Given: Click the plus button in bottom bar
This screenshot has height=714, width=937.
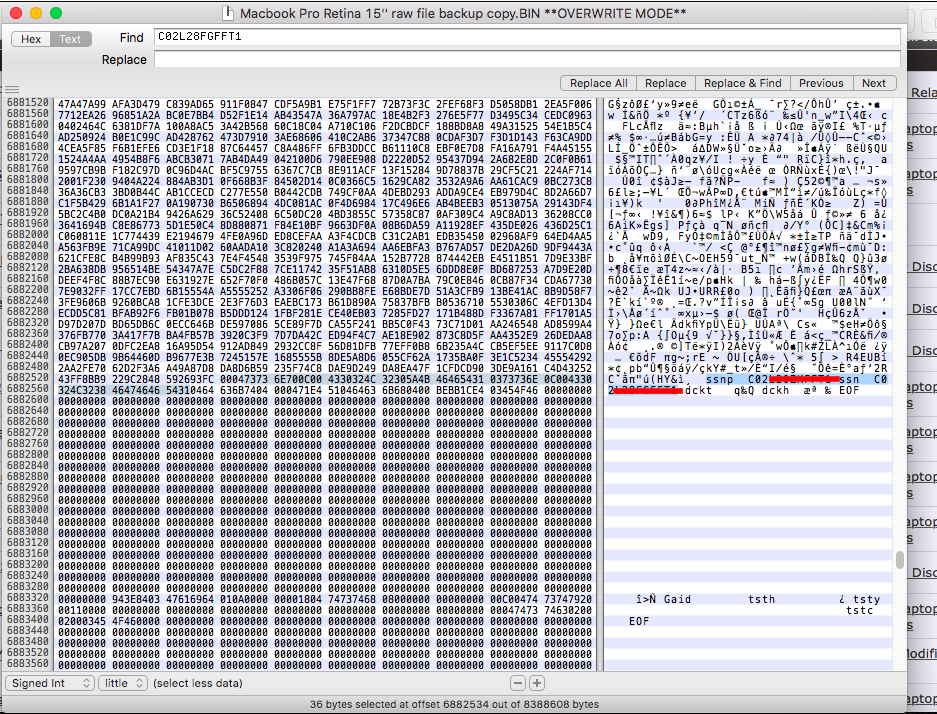Looking at the screenshot, I should [x=537, y=683].
